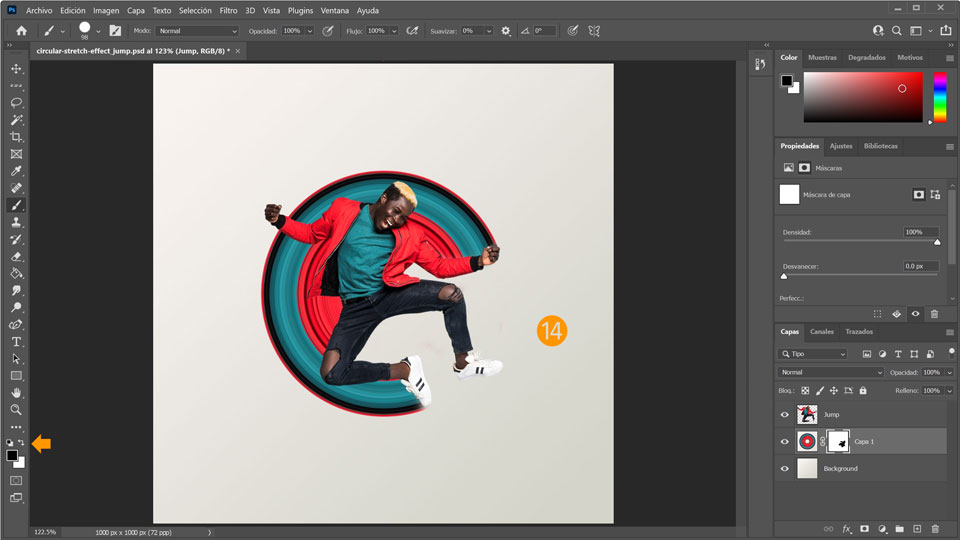Open the brush Modo dropdown
The image size is (960, 540).
coord(198,31)
